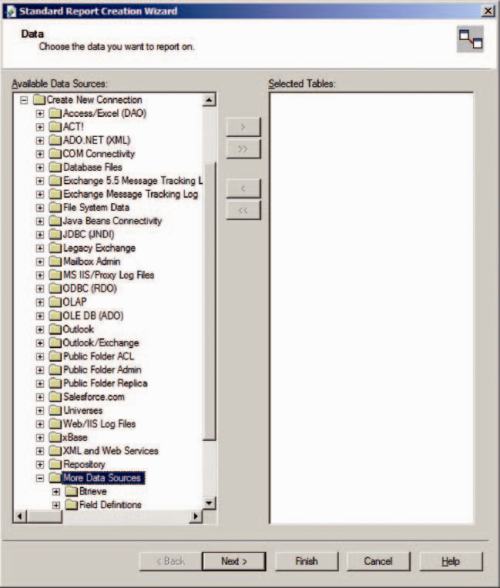Expand the Access/Excel (DAO) node
This screenshot has height=588, width=500.
click(40, 113)
